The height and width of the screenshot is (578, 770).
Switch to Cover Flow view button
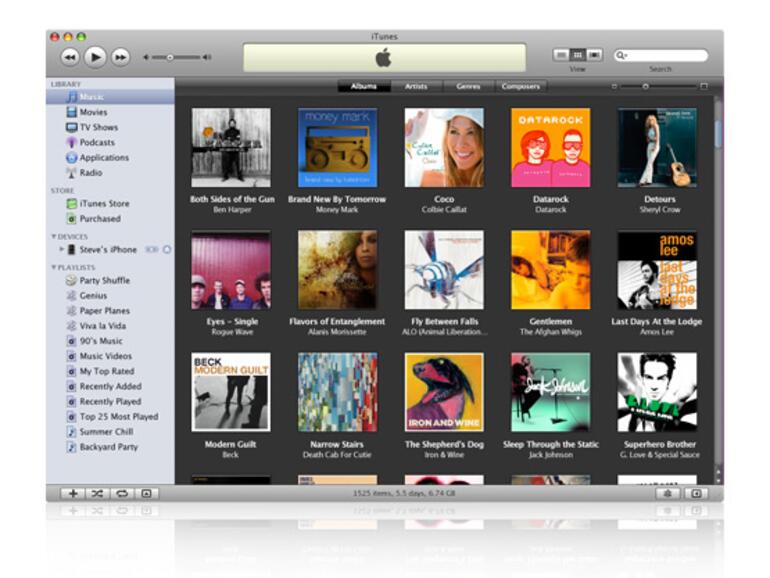pos(595,55)
